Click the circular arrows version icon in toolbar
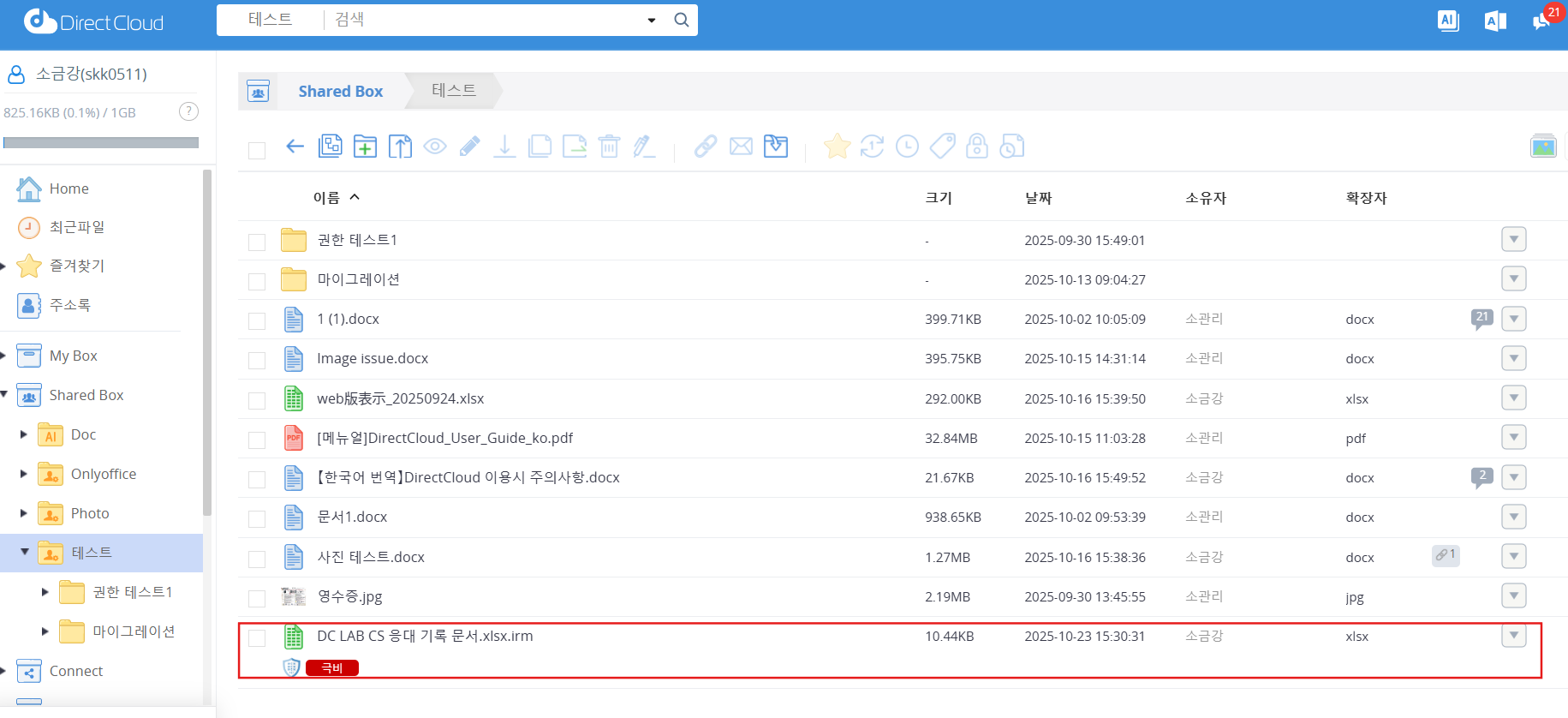The image size is (1568, 718). pos(872,147)
